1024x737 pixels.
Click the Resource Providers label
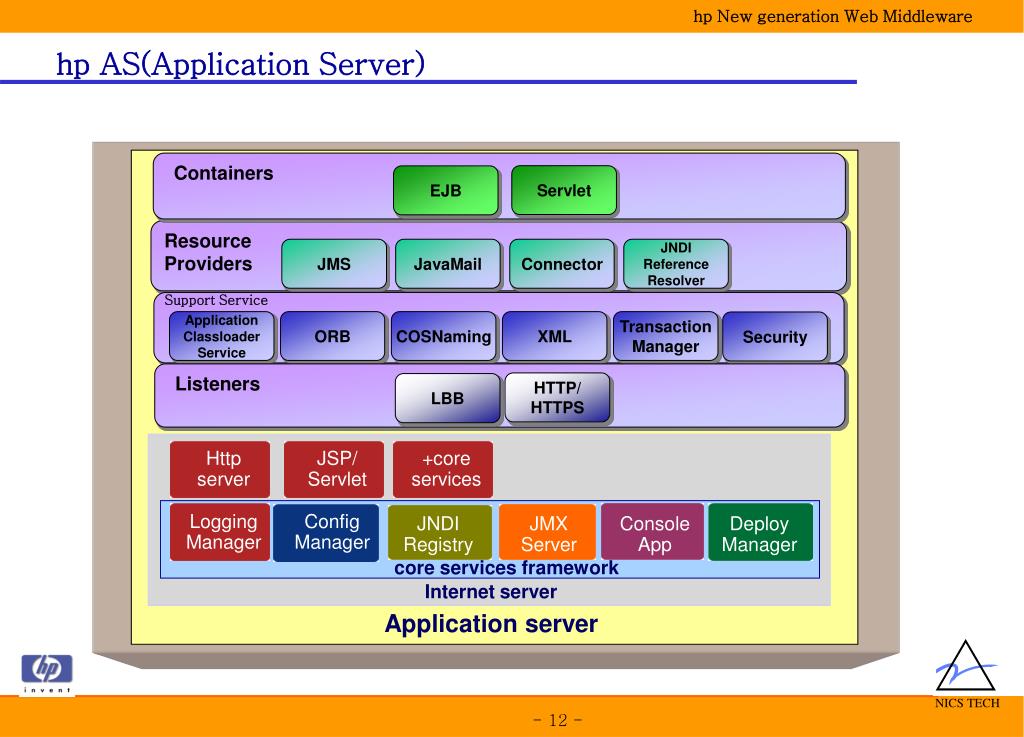click(208, 252)
